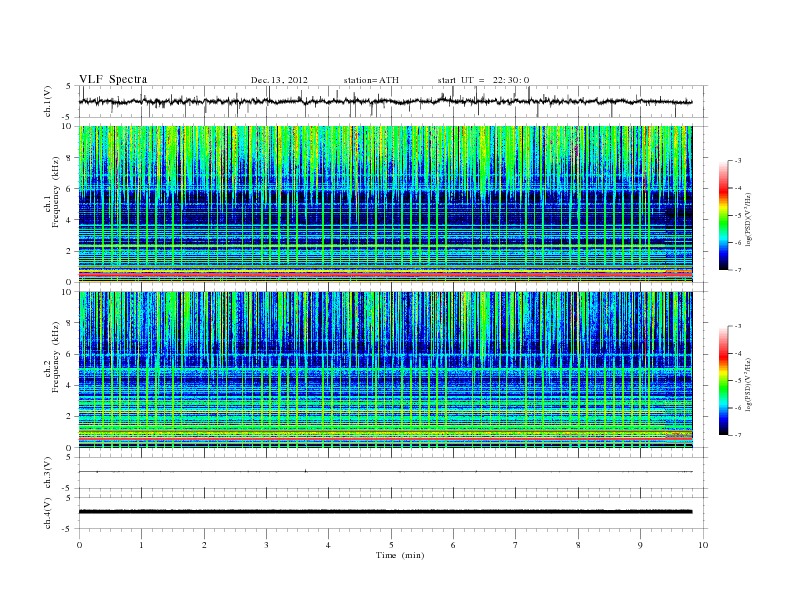The image size is (792, 612).
Task: Click the "station=ATH" header label
Action: pyautogui.click(x=371, y=80)
